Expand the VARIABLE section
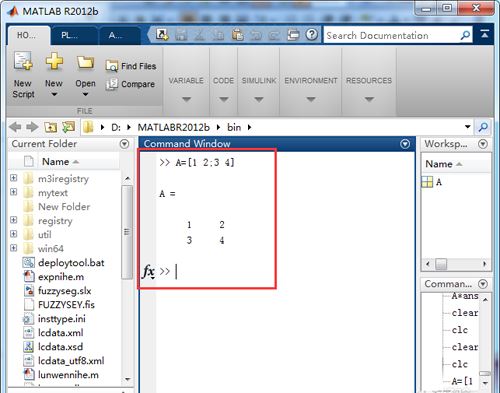The image size is (500, 393). click(x=186, y=99)
